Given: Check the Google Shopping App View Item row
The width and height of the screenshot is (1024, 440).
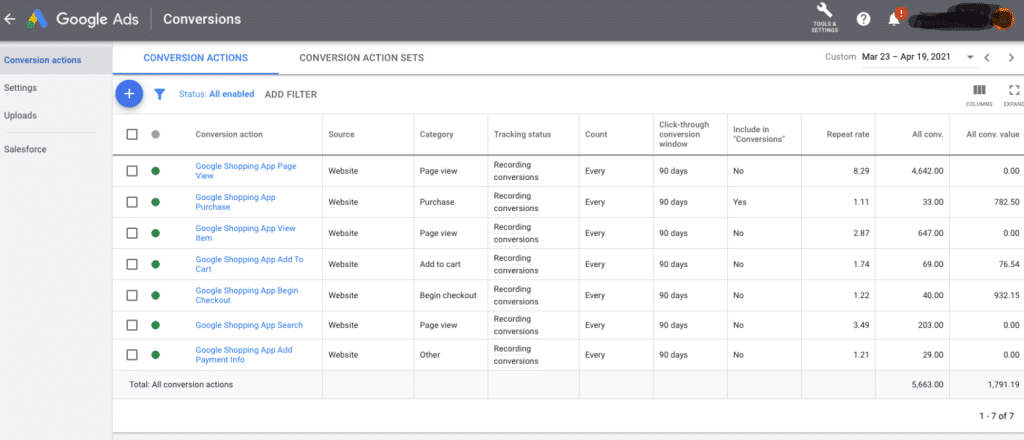Looking at the screenshot, I should 132,233.
